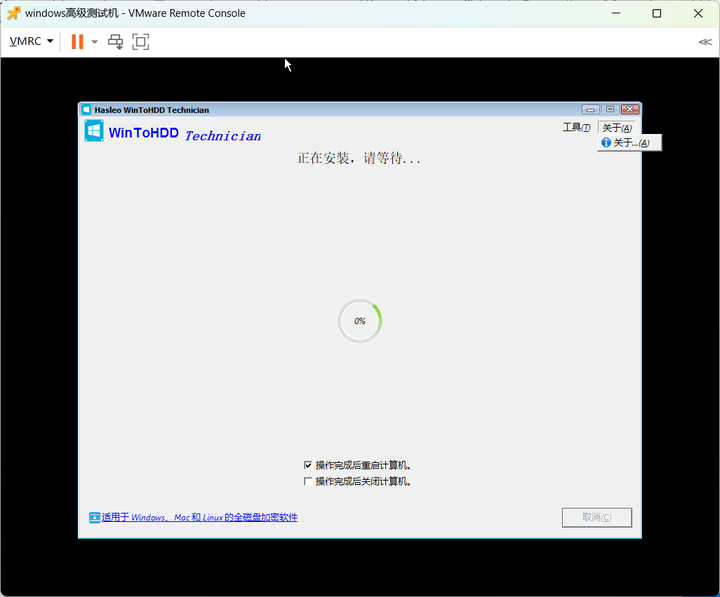
Task: Click the circular 0% progress indicator
Action: (x=360, y=321)
